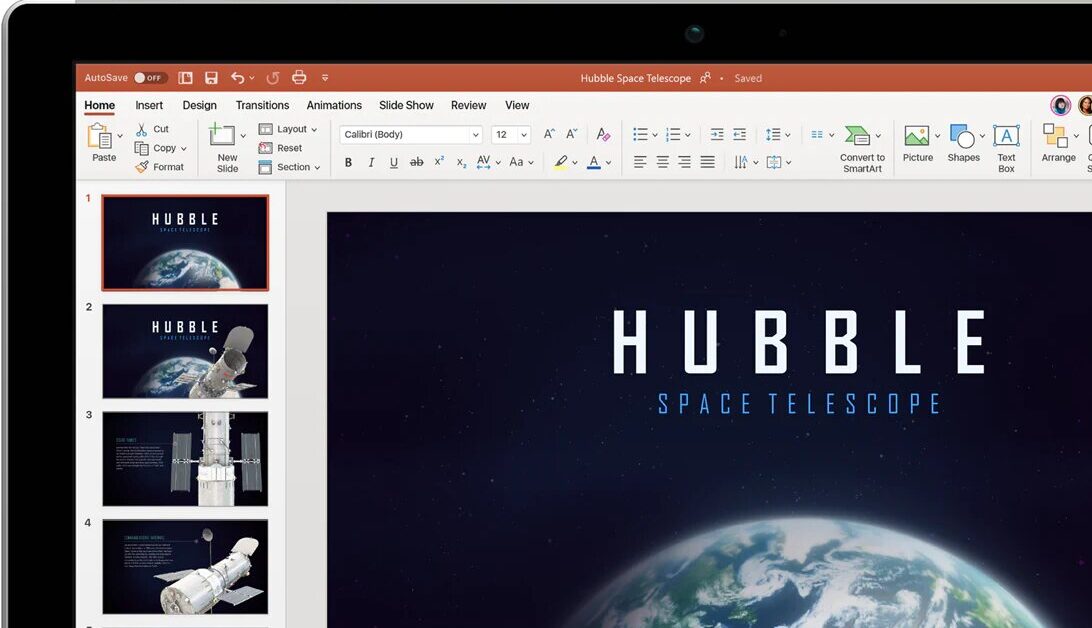Screen dimensions: 1092x628
Task: Click the Undo arrow icon
Action: click(237, 78)
